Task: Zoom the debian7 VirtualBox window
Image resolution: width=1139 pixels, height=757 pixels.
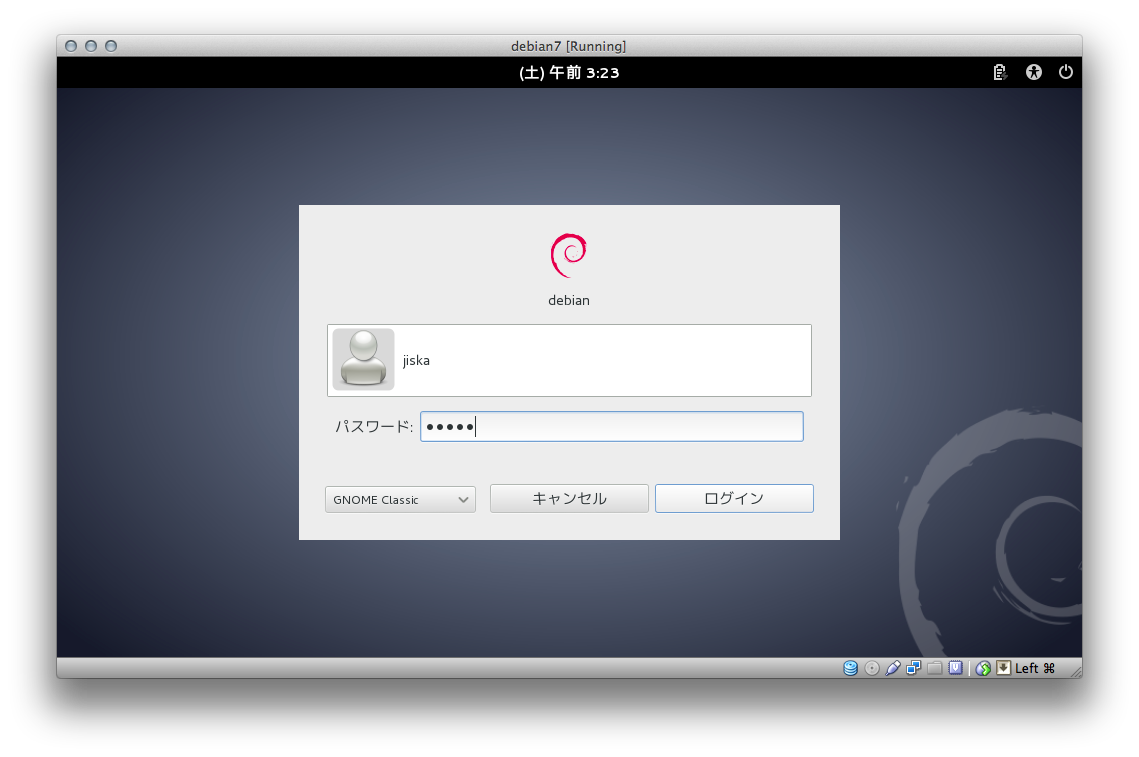Action: click(x=111, y=46)
